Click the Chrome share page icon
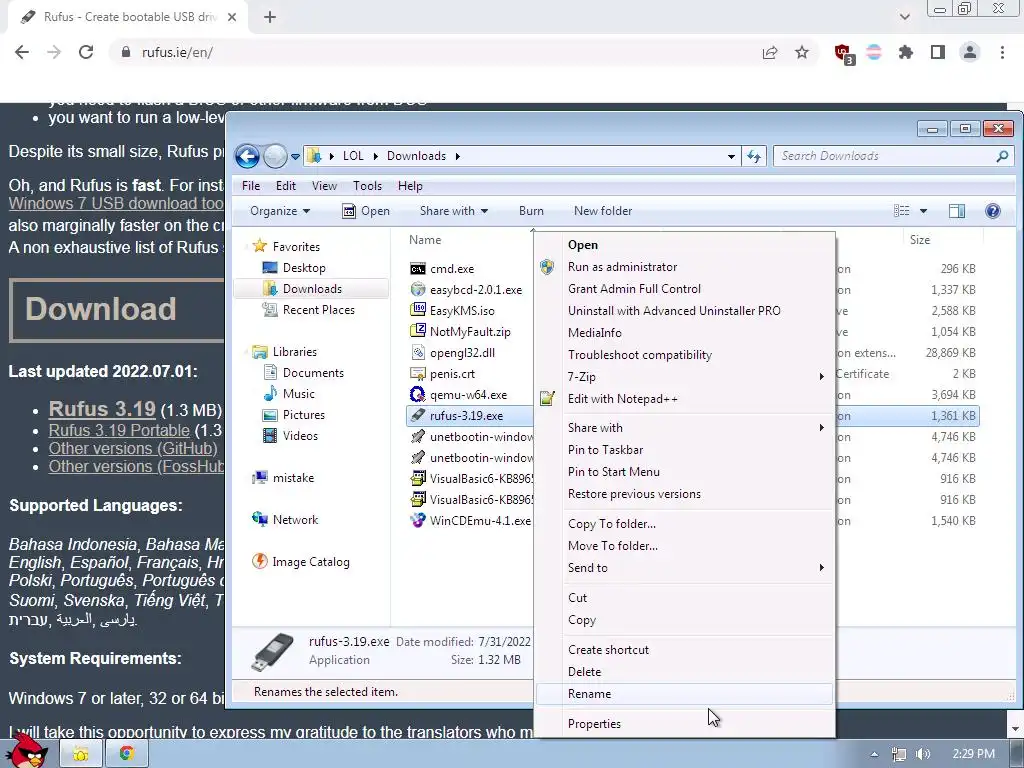The image size is (1024, 768). coord(770,52)
